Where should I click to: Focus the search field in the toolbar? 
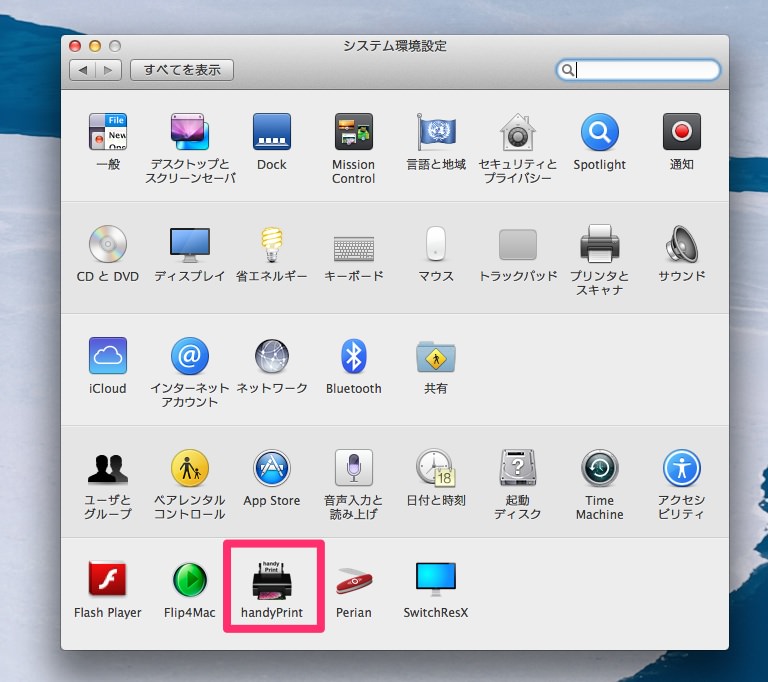pos(638,70)
